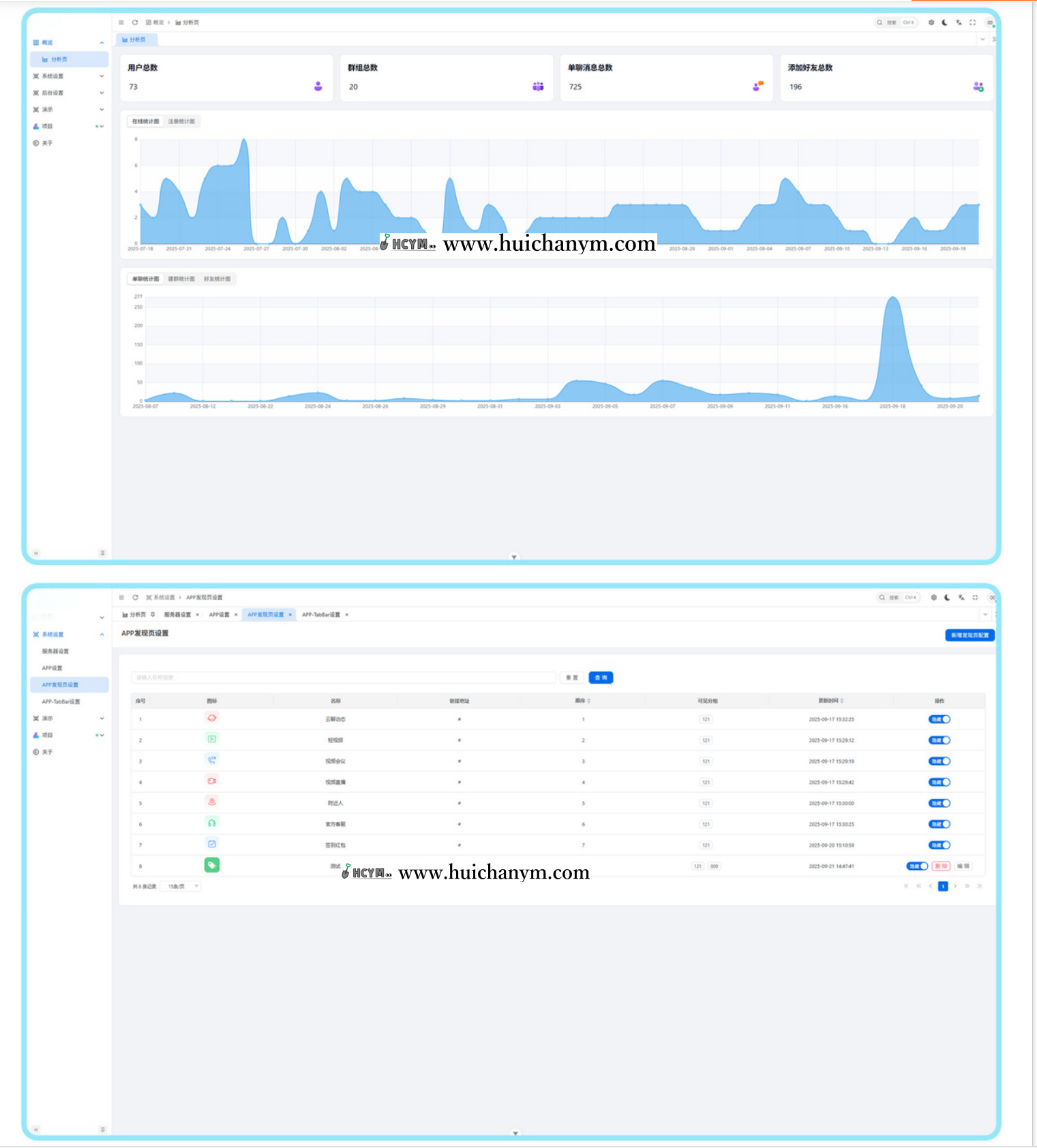Expand 后台设置 in the dashboard sidebar
The width and height of the screenshot is (1037, 1148).
coord(67,93)
